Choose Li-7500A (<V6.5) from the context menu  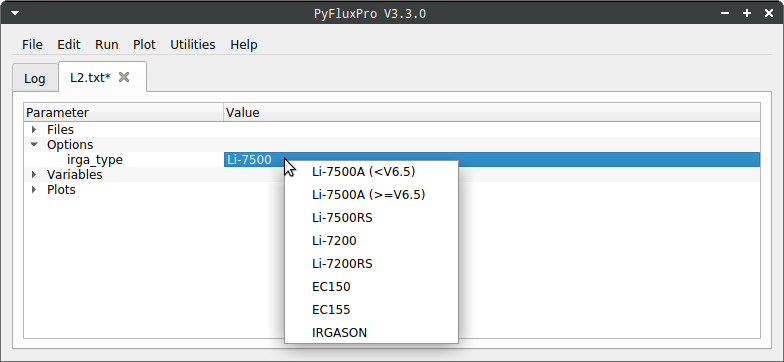372,172
